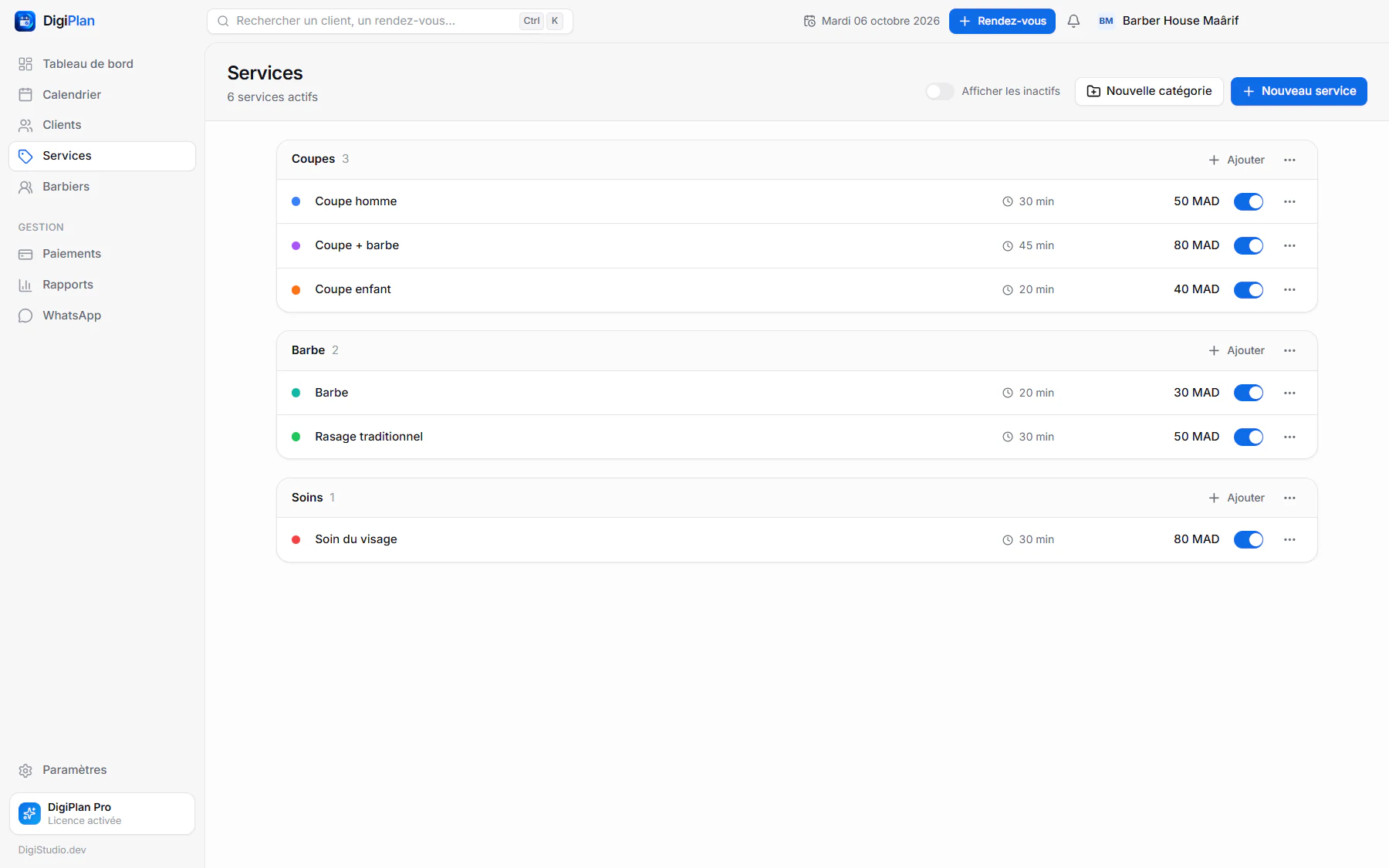Viewport: 1389px width, 868px height.
Task: Click the purple dot of Coupe + barbe
Action: (x=296, y=245)
